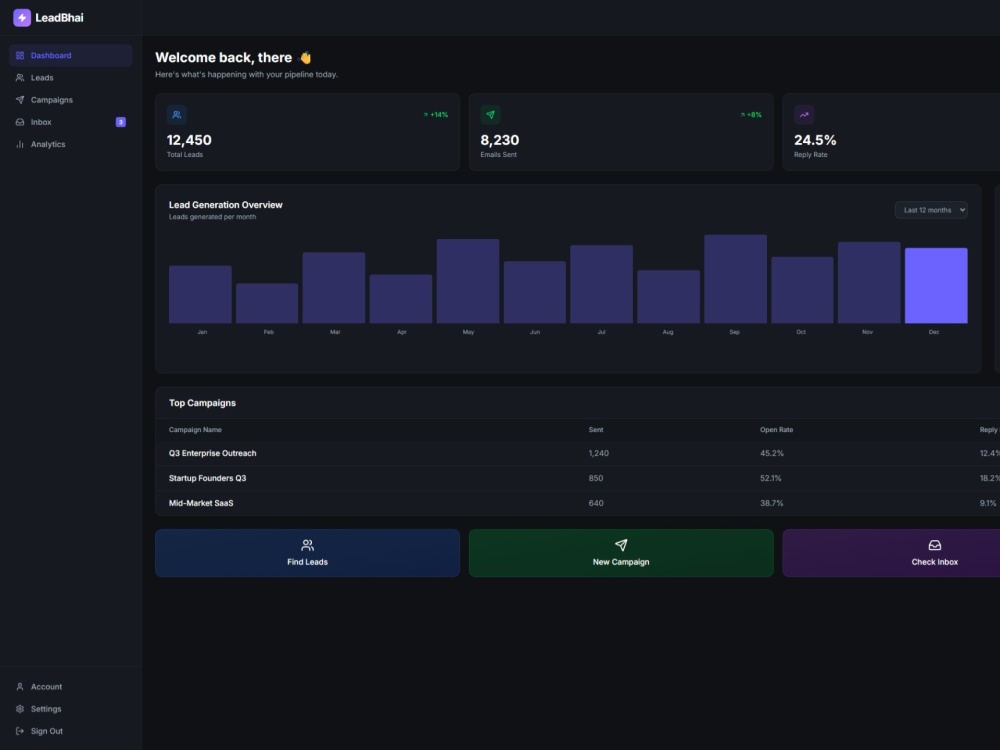This screenshot has width=1000, height=750.
Task: Click the Leads people icon in sidebar
Action: tap(20, 78)
